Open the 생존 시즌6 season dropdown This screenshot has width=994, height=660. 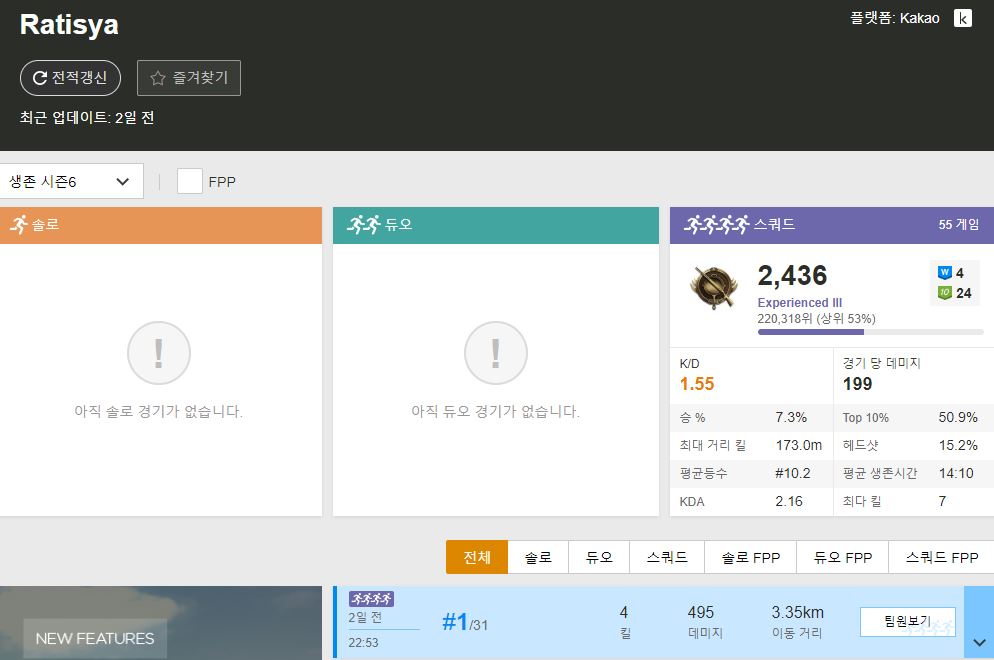(x=71, y=181)
